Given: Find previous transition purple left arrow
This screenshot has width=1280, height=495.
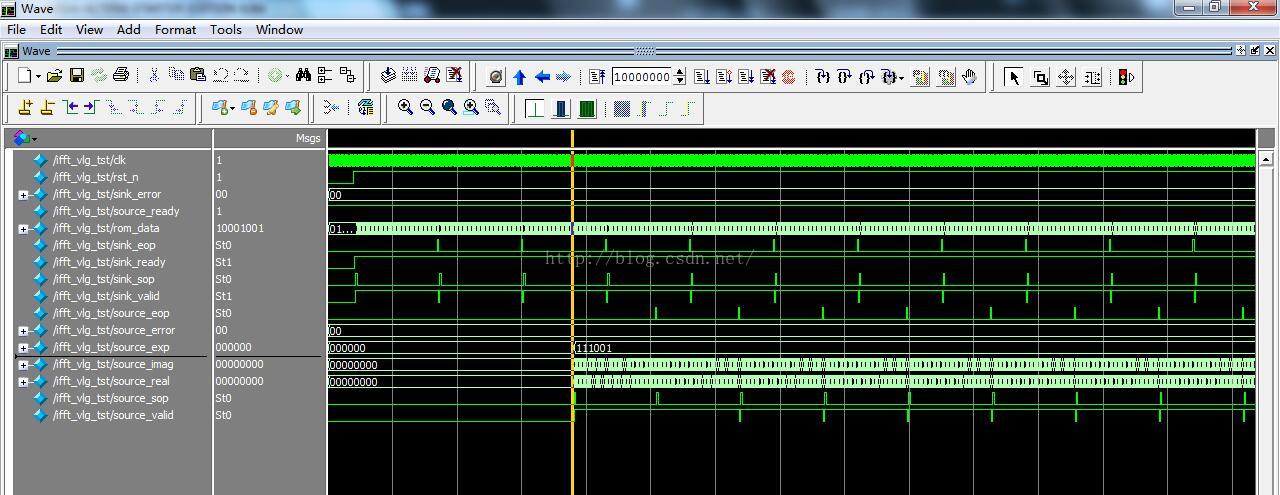Looking at the screenshot, I should pos(69,107).
